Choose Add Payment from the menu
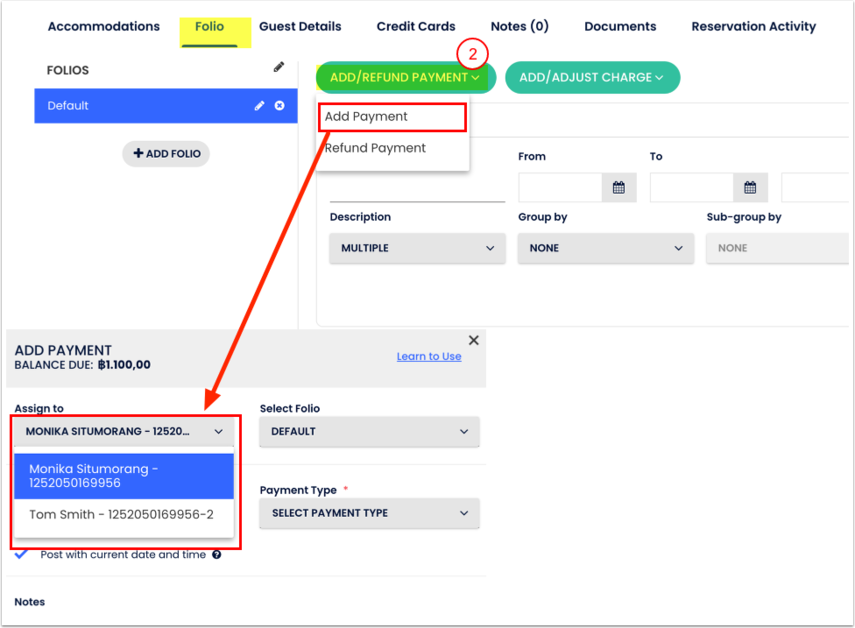This screenshot has width=855, height=628. pos(393,117)
